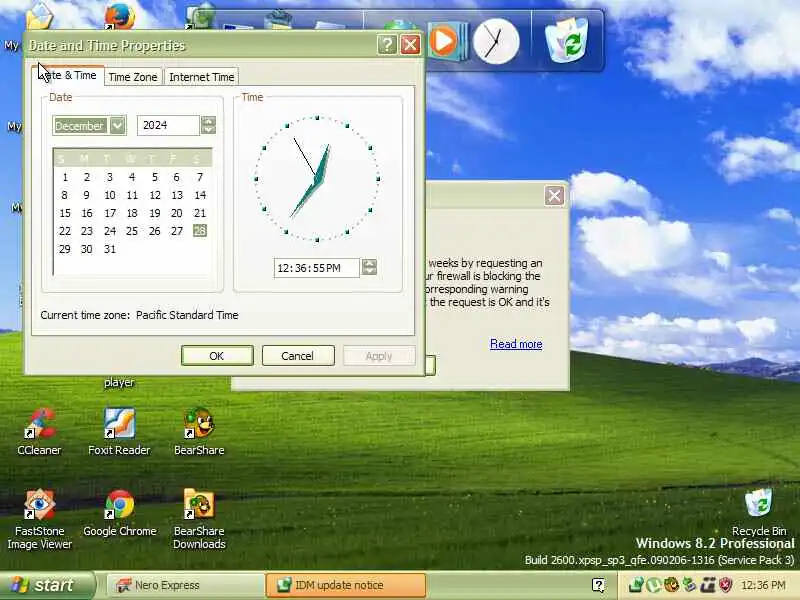Switch to Nero Express taskbar button
The width and height of the screenshot is (800, 600).
[x=185, y=585]
